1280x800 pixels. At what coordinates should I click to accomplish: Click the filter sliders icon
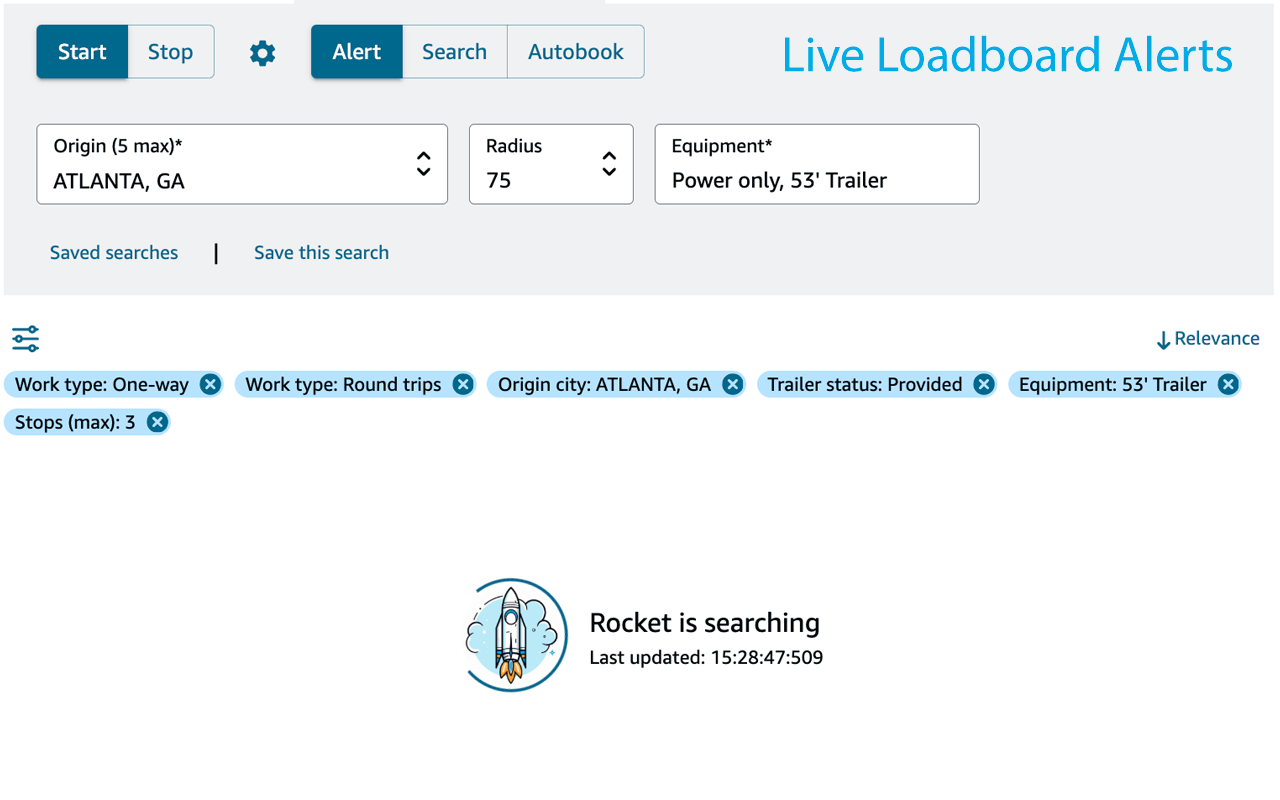click(x=25, y=339)
